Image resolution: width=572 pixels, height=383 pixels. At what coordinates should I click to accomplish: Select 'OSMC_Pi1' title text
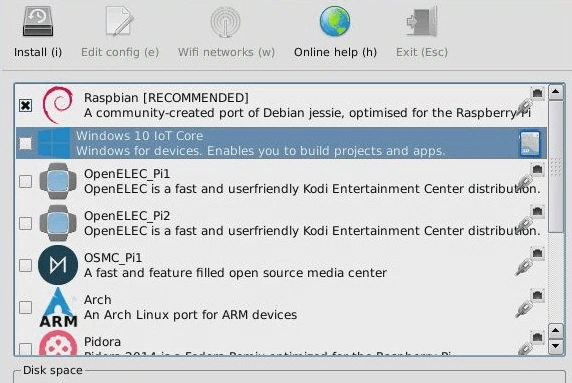(x=113, y=258)
